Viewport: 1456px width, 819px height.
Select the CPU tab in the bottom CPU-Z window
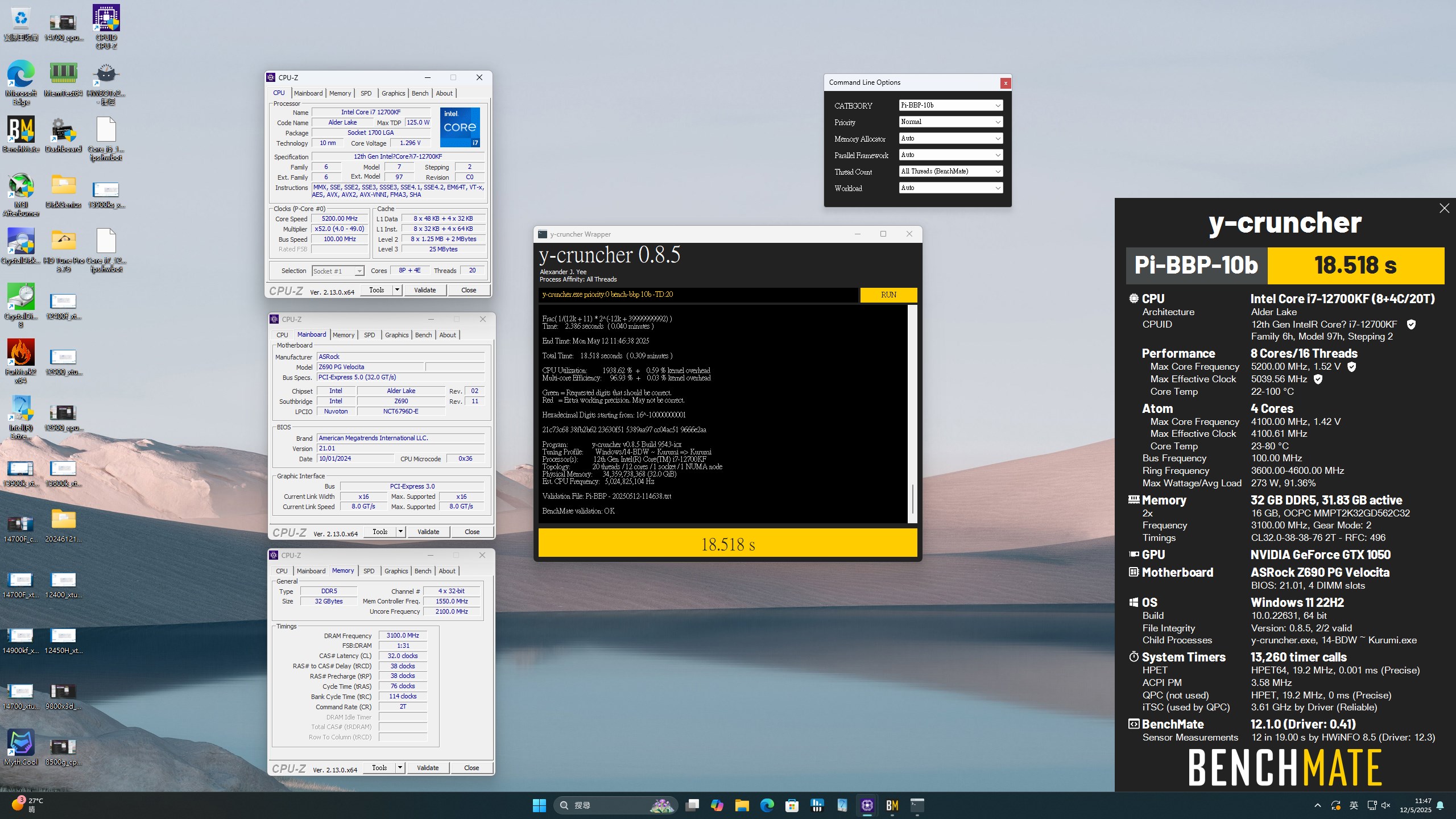[x=282, y=571]
